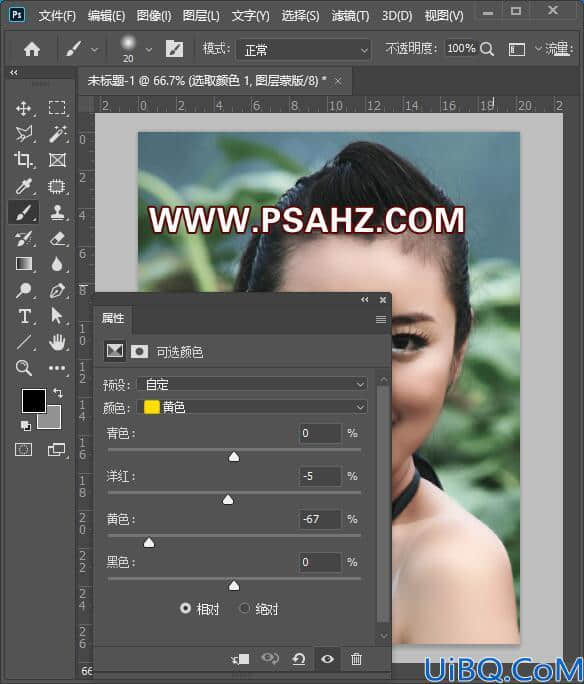Open the 编辑(E) menu
This screenshot has height=684, width=584.
pos(106,16)
